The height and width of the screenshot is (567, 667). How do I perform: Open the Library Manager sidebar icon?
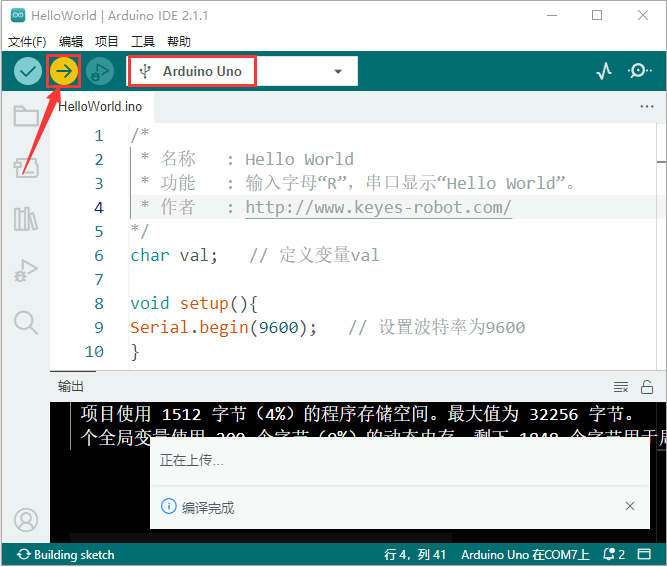[x=26, y=219]
